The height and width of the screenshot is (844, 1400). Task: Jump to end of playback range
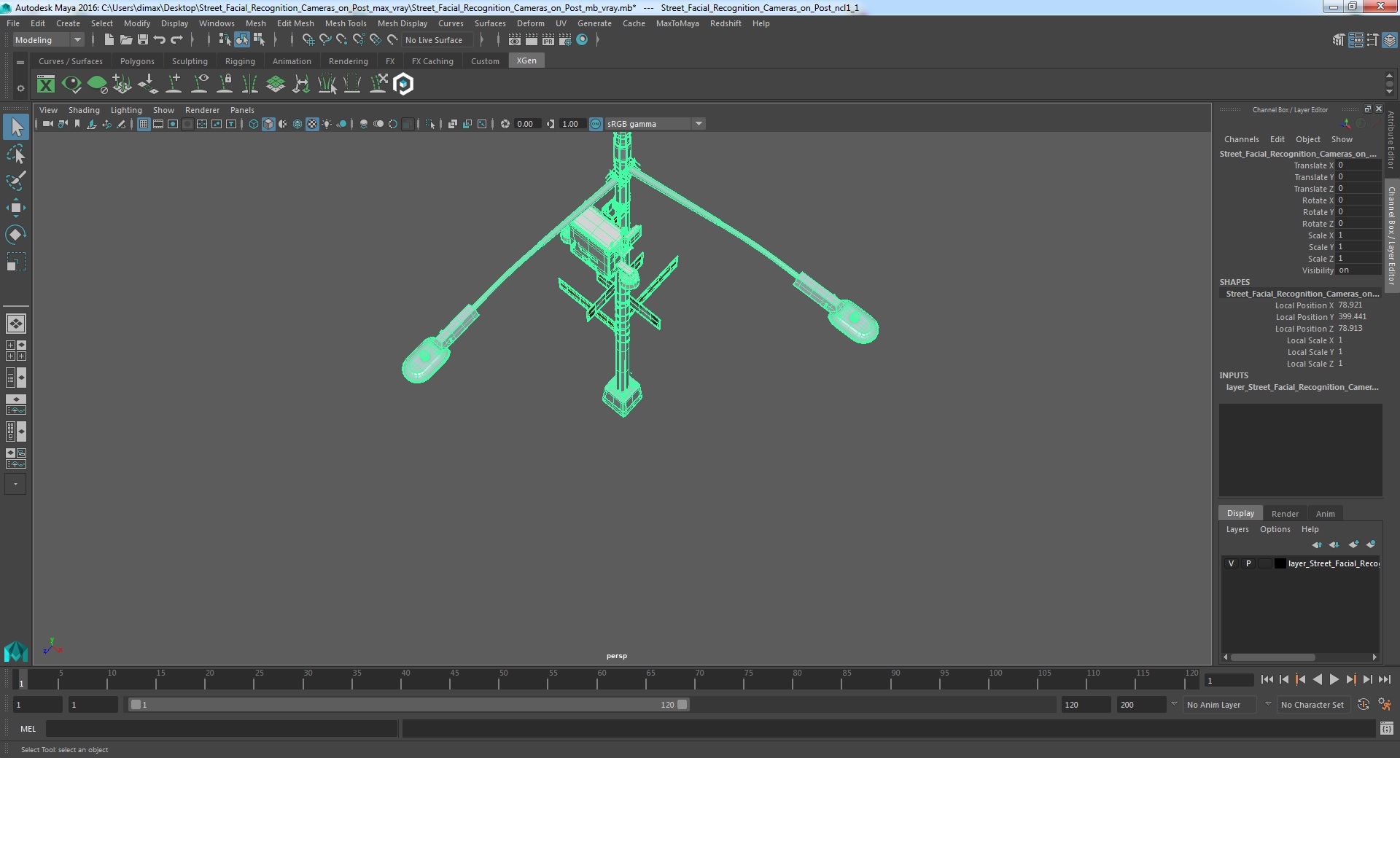coord(1384,679)
